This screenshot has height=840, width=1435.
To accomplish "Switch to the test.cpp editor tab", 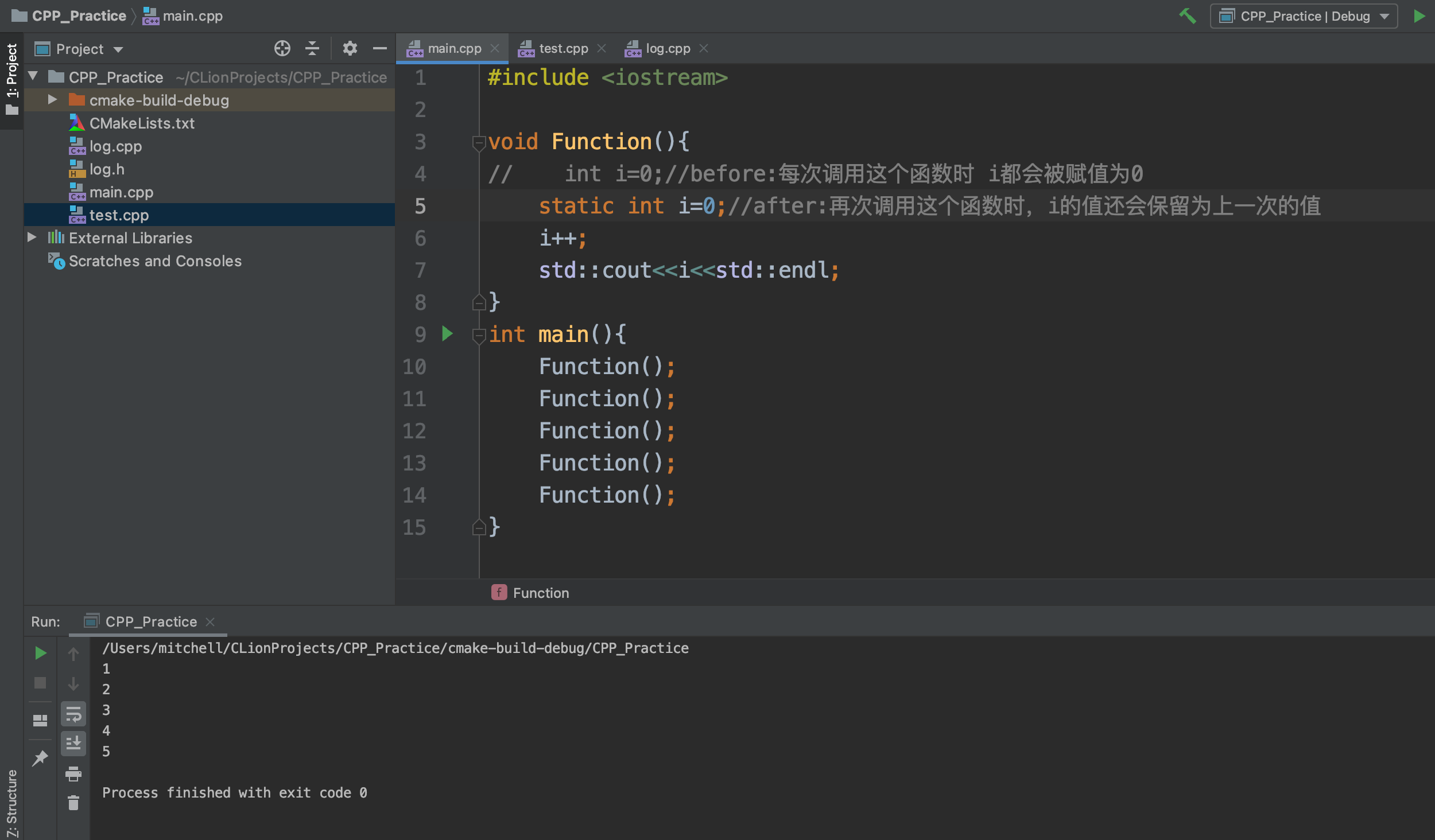I will 563,48.
